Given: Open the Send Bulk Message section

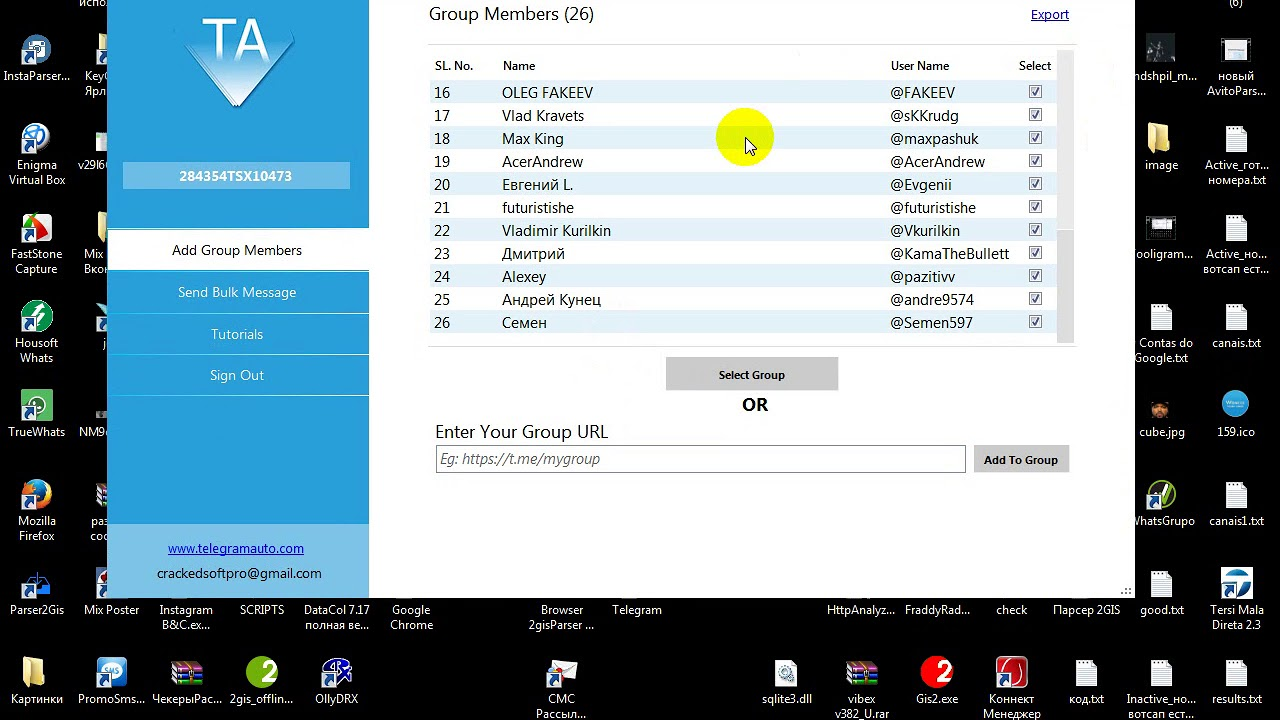Looking at the screenshot, I should click(237, 292).
